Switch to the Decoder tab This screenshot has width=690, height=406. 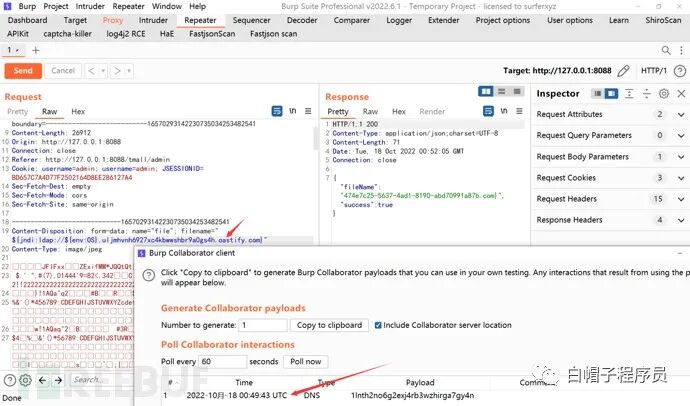point(301,20)
